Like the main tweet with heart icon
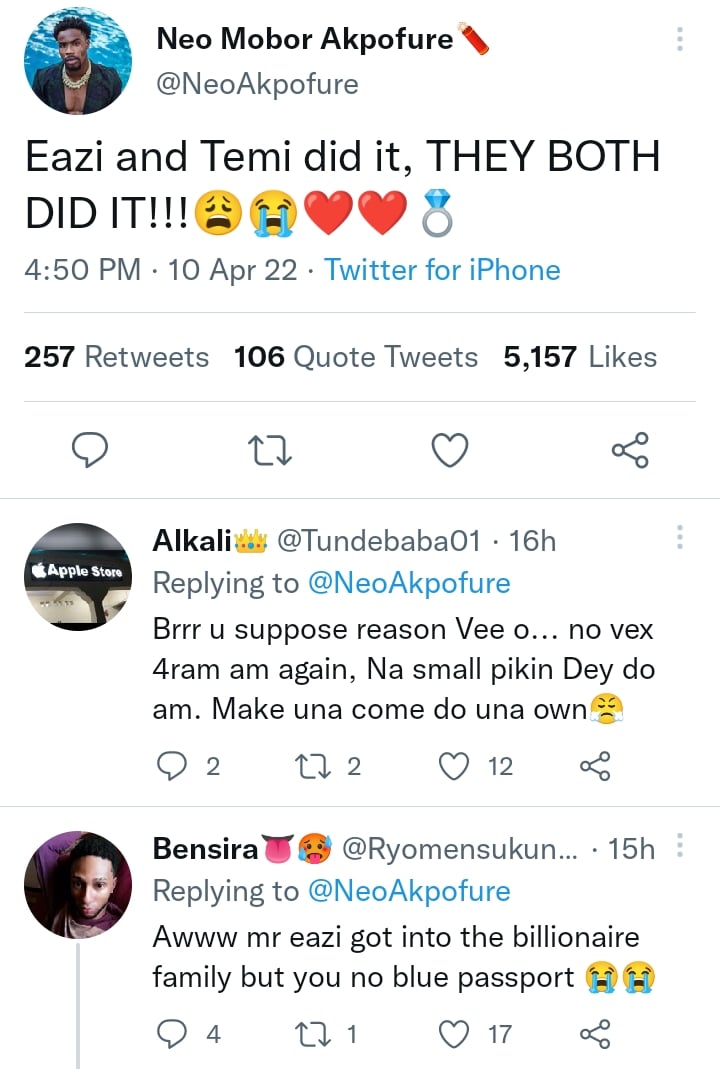 click(450, 451)
